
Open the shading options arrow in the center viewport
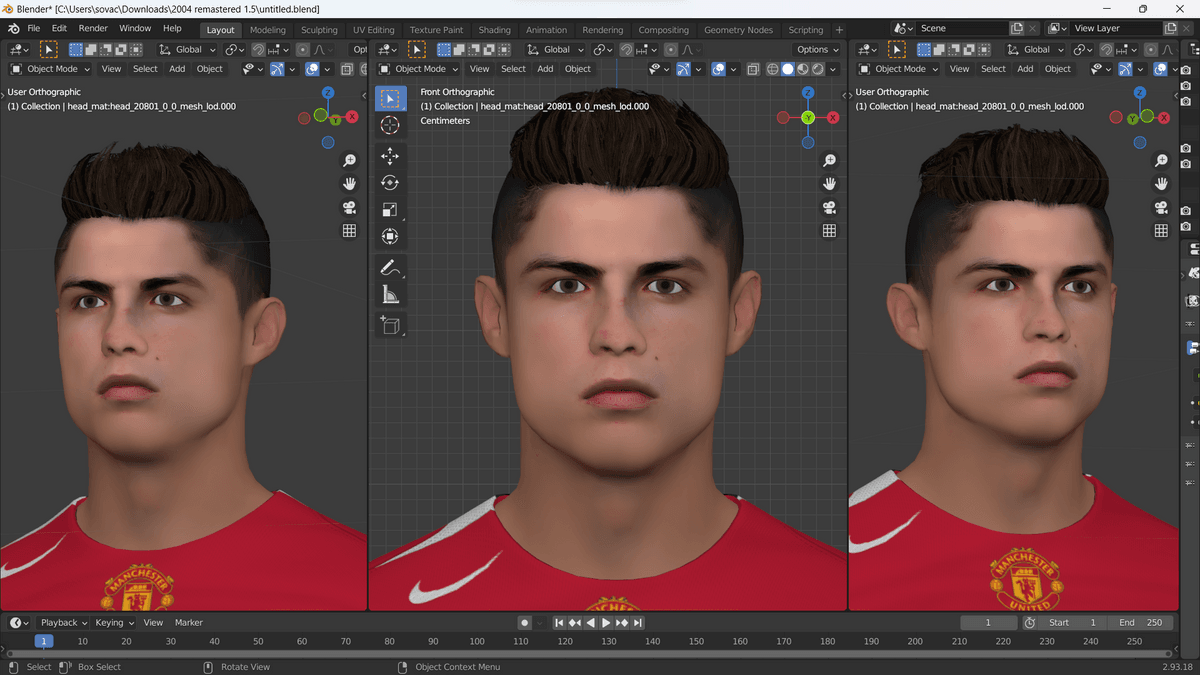tap(833, 69)
